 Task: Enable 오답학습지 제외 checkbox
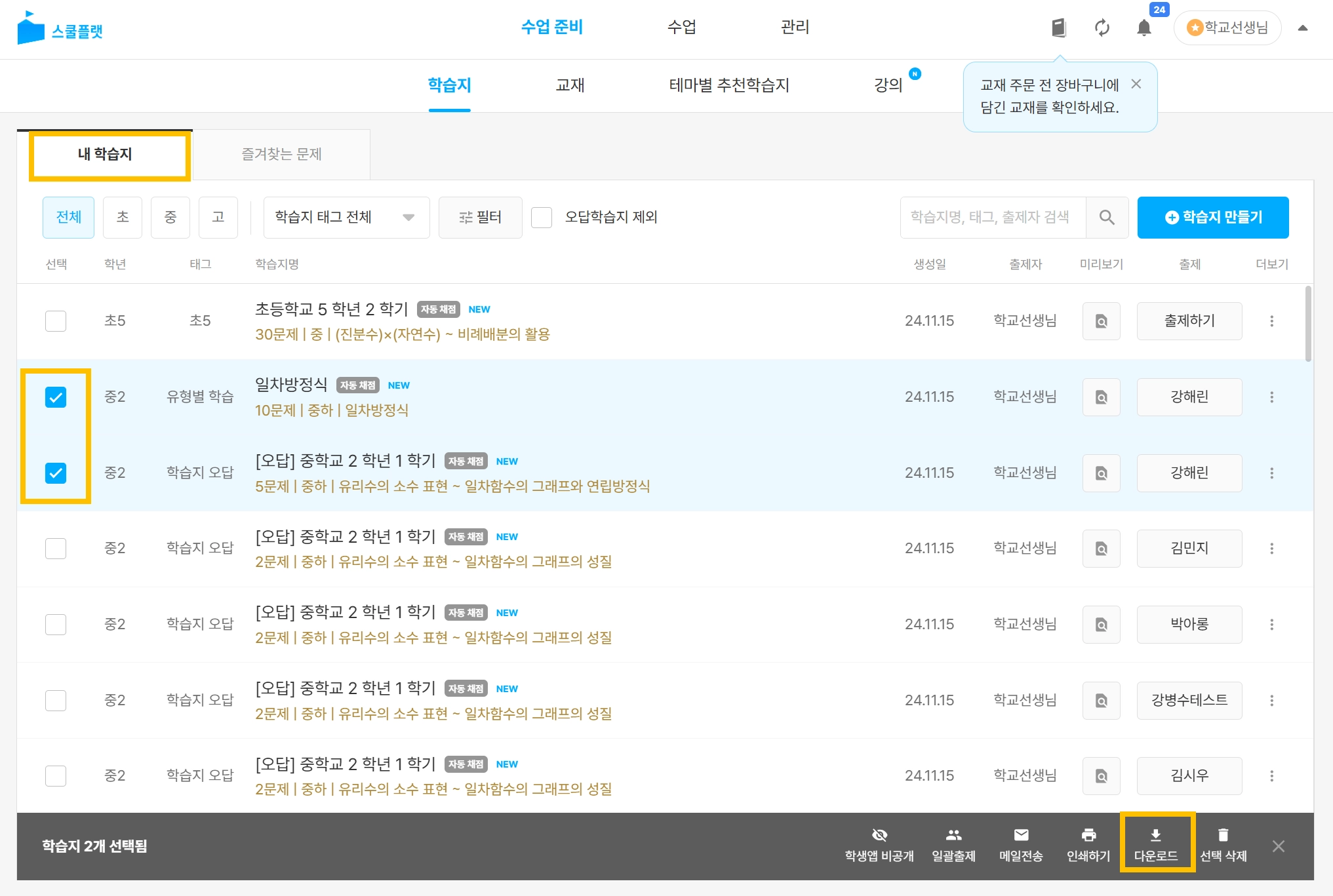(542, 217)
